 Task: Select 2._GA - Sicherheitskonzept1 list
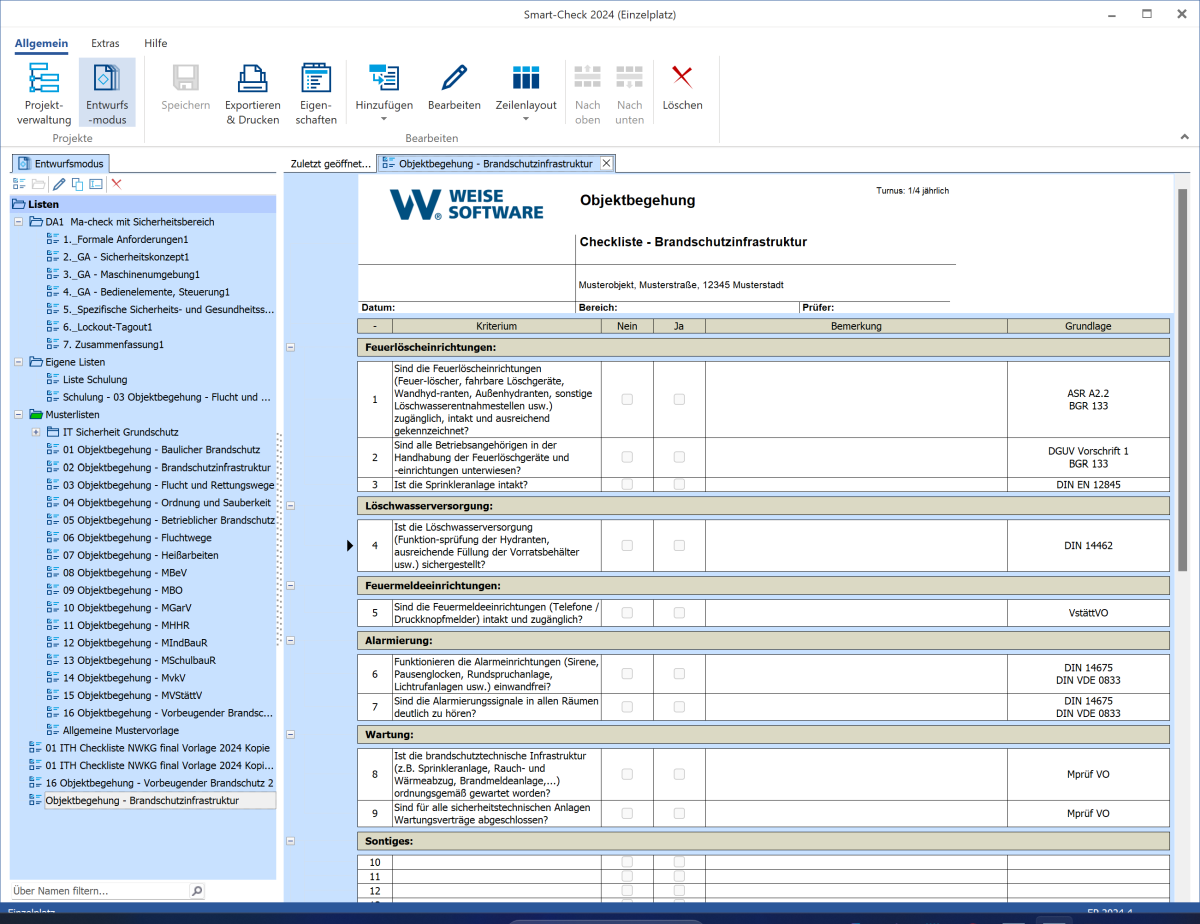point(126,257)
